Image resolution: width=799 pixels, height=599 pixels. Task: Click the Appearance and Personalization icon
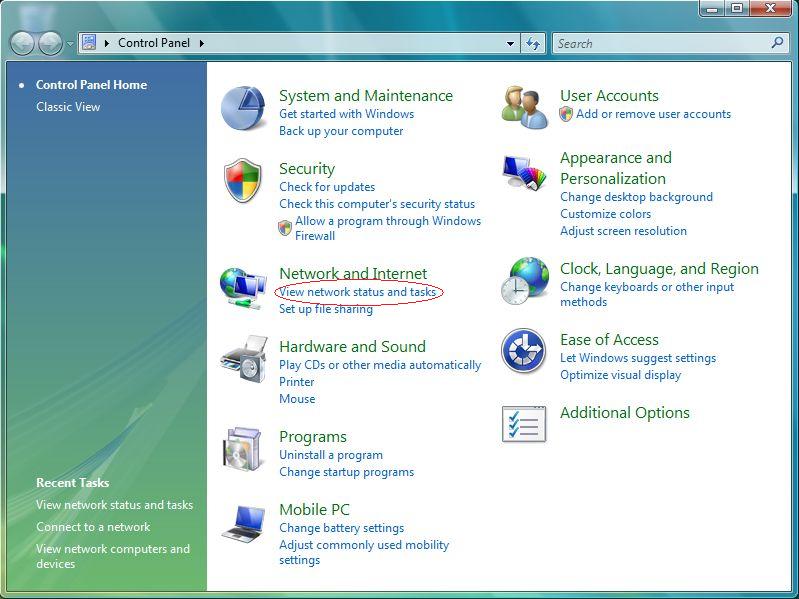click(525, 174)
